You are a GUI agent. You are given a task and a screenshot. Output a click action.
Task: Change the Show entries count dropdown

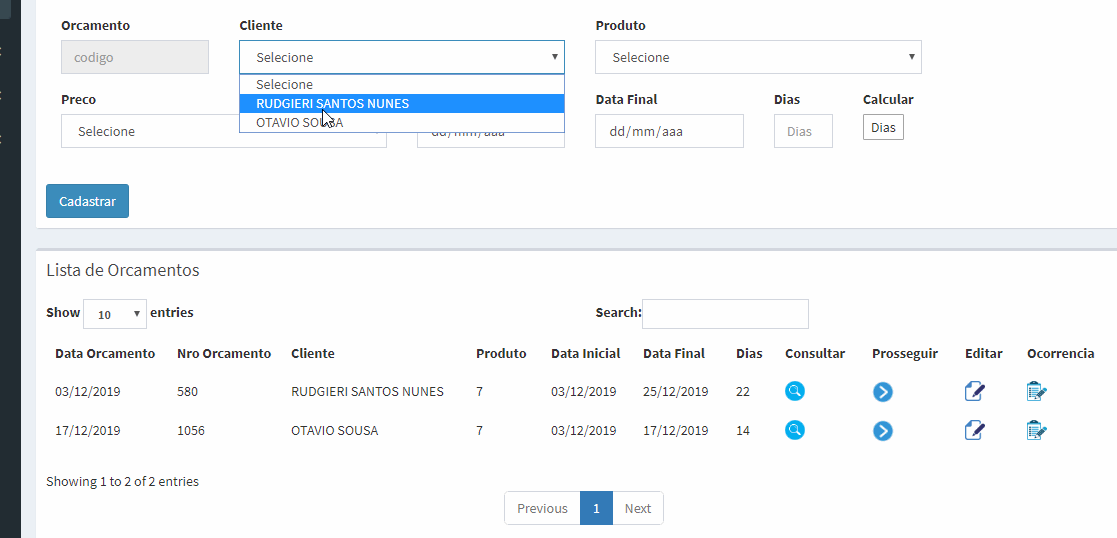pyautogui.click(x=115, y=314)
